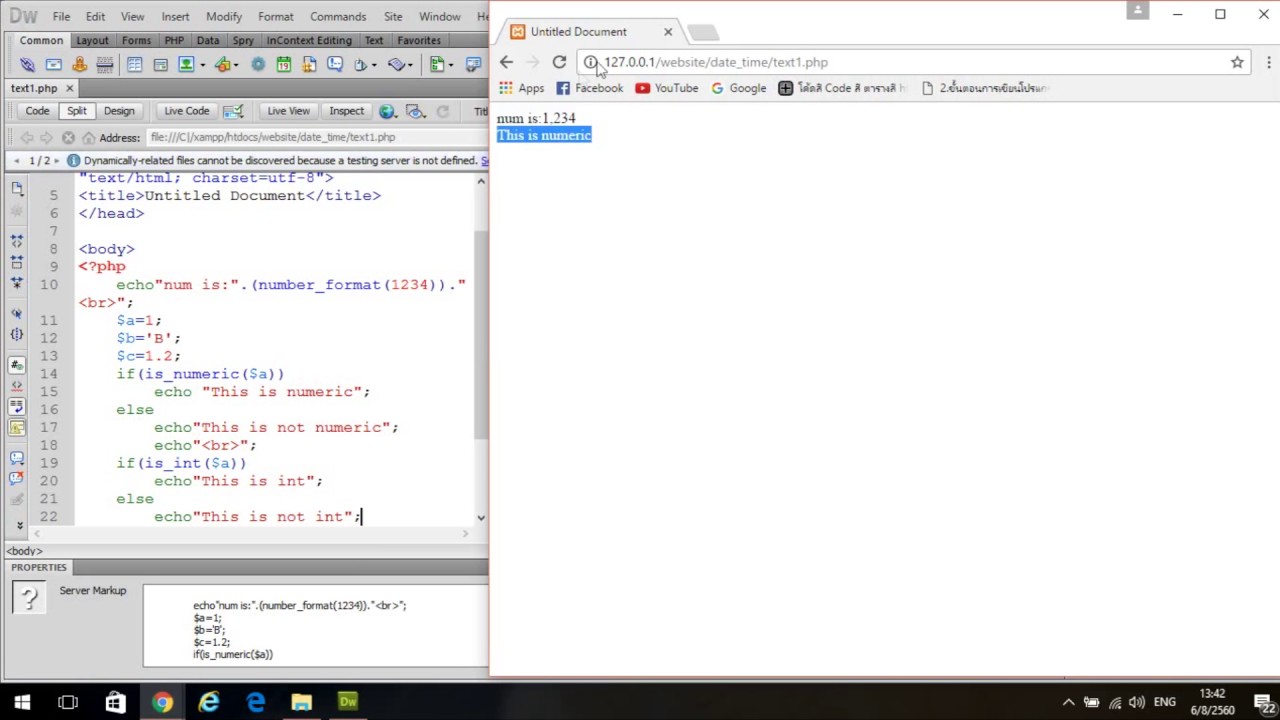The height and width of the screenshot is (720, 1280).
Task: Open the Modify menu
Action: [224, 16]
